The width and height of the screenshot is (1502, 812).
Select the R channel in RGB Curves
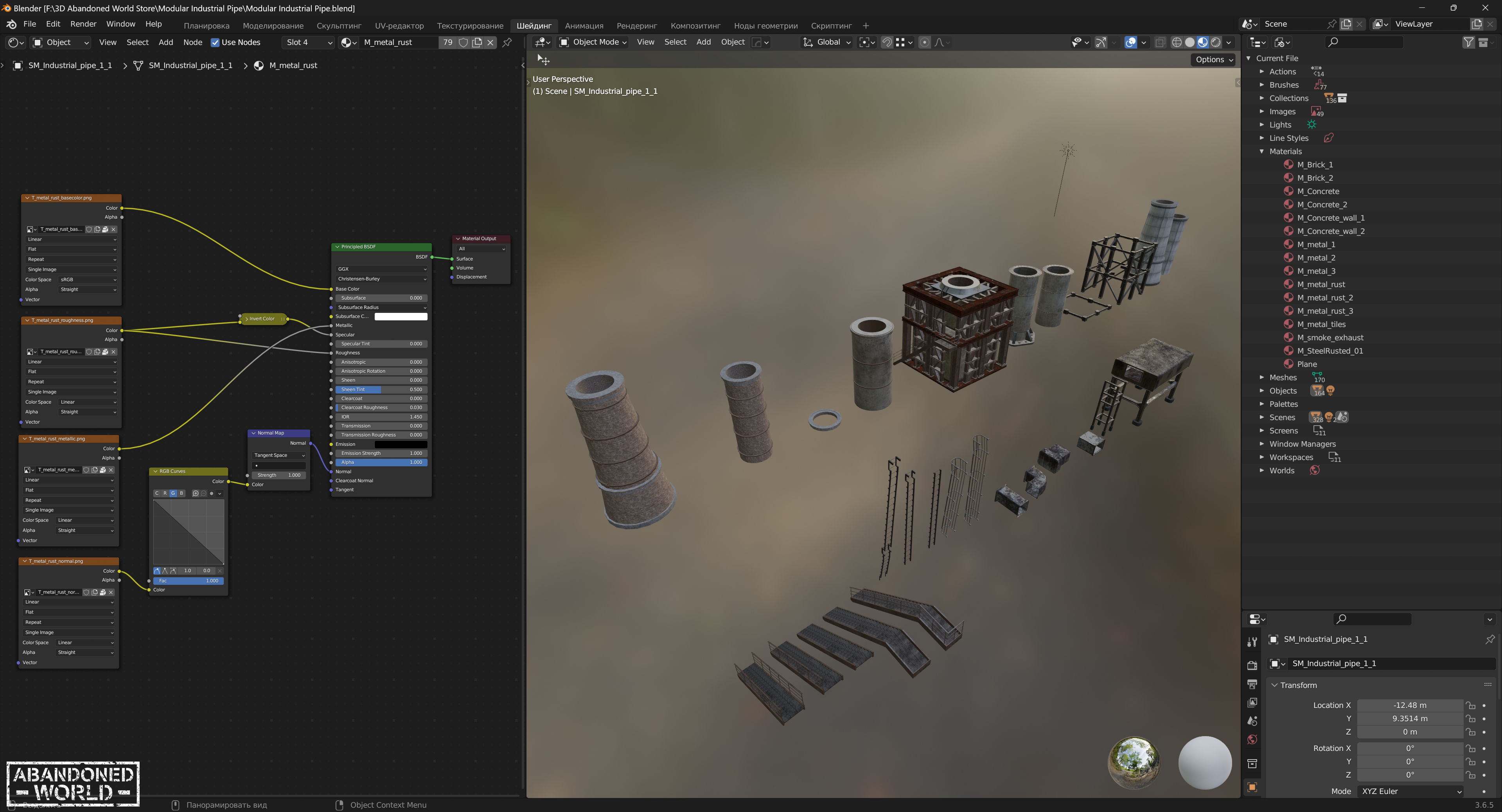pyautogui.click(x=165, y=493)
